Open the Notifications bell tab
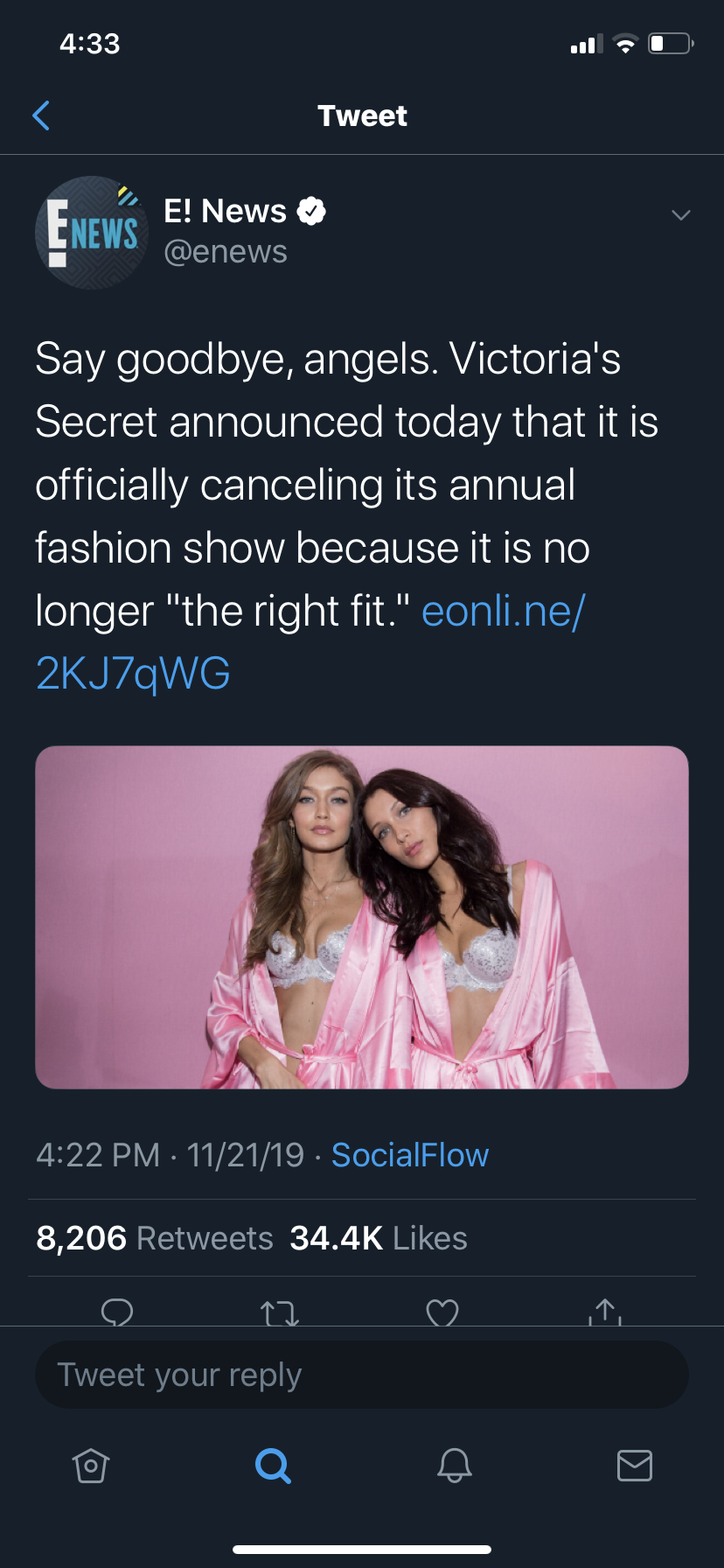 click(455, 1465)
